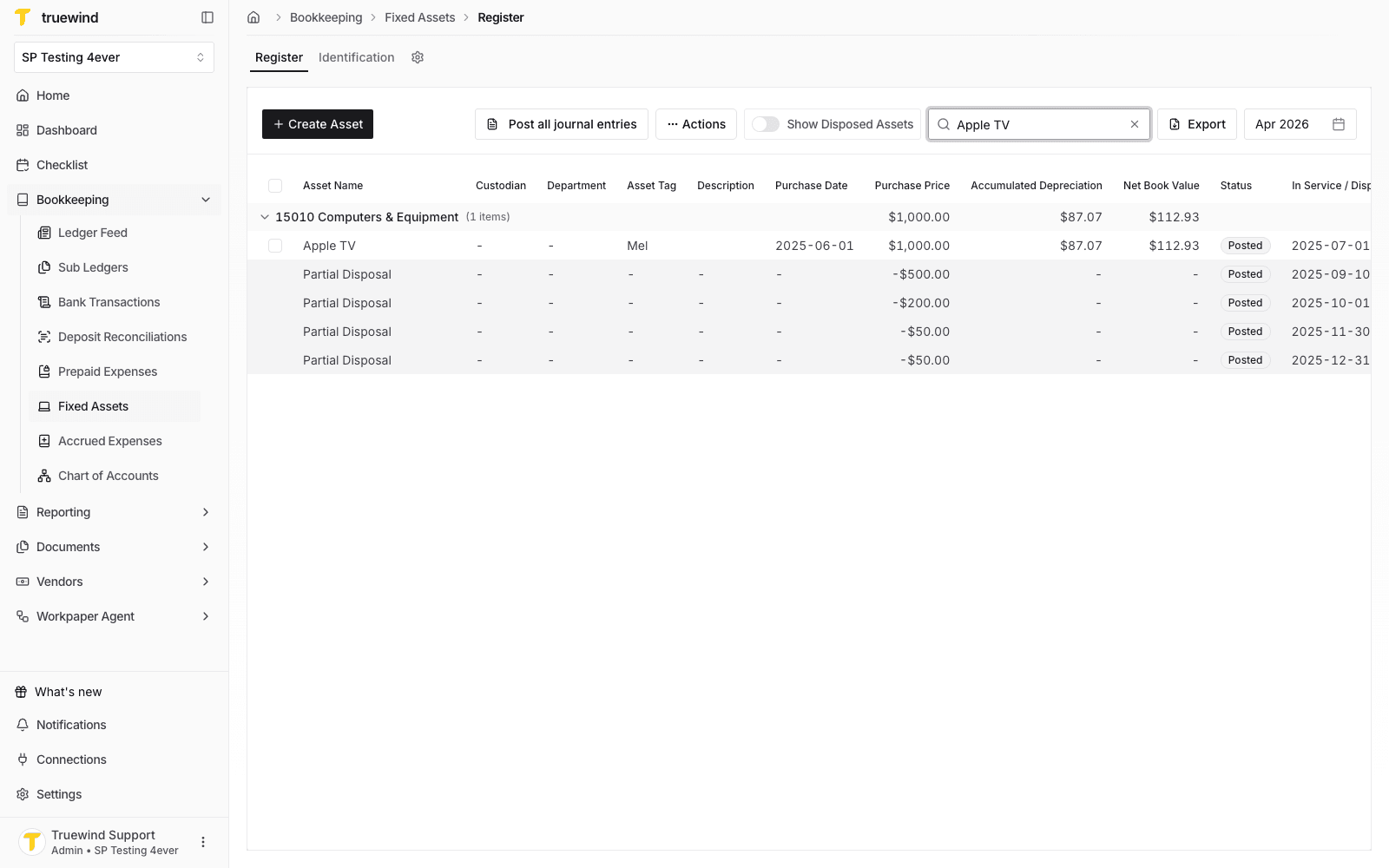Click Post all journal entries
Screen dimensions: 1389x868
coord(562,124)
